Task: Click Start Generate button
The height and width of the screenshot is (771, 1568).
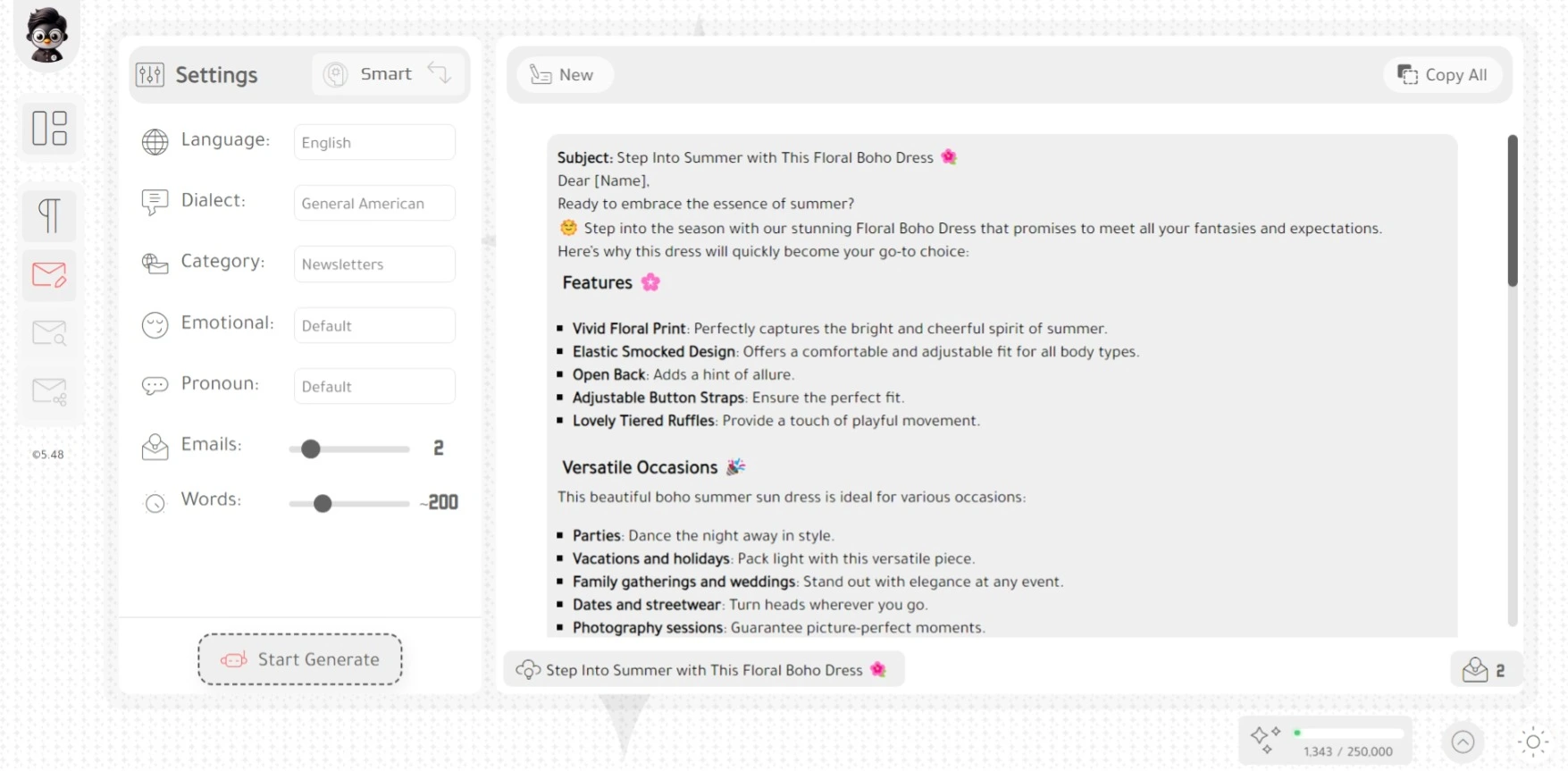Action: coord(300,659)
